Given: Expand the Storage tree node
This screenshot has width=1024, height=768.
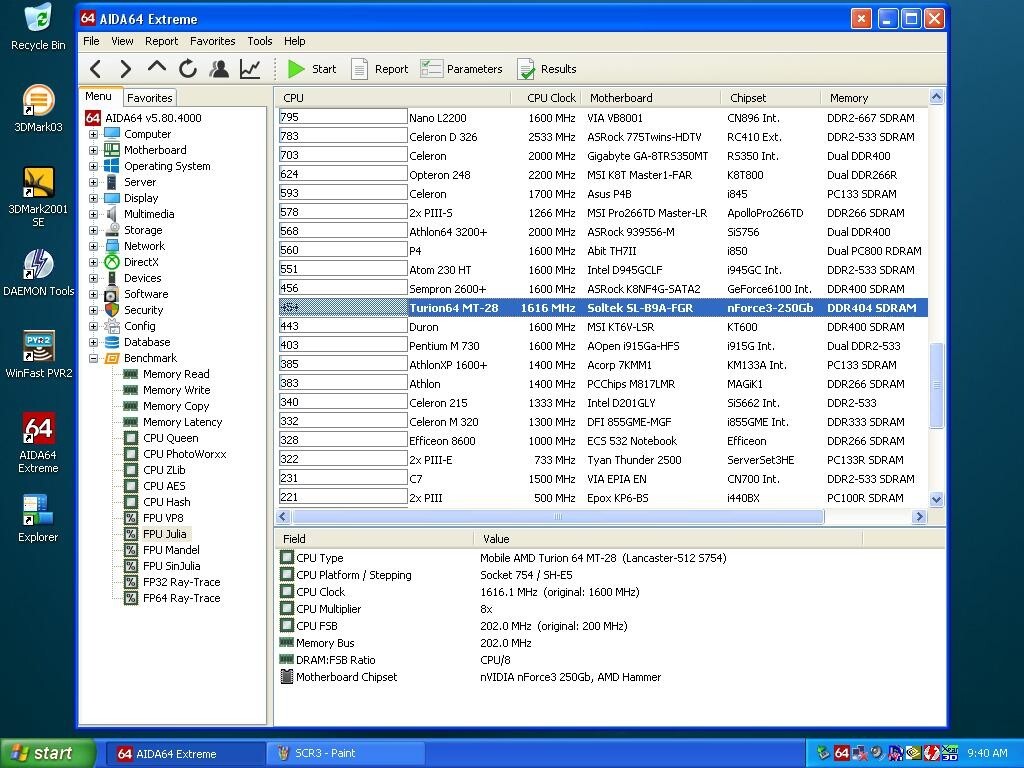Looking at the screenshot, I should [93, 230].
